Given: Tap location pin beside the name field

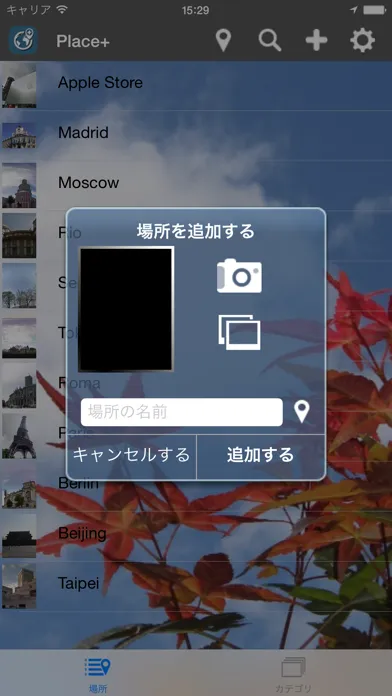Looking at the screenshot, I should (x=302, y=412).
